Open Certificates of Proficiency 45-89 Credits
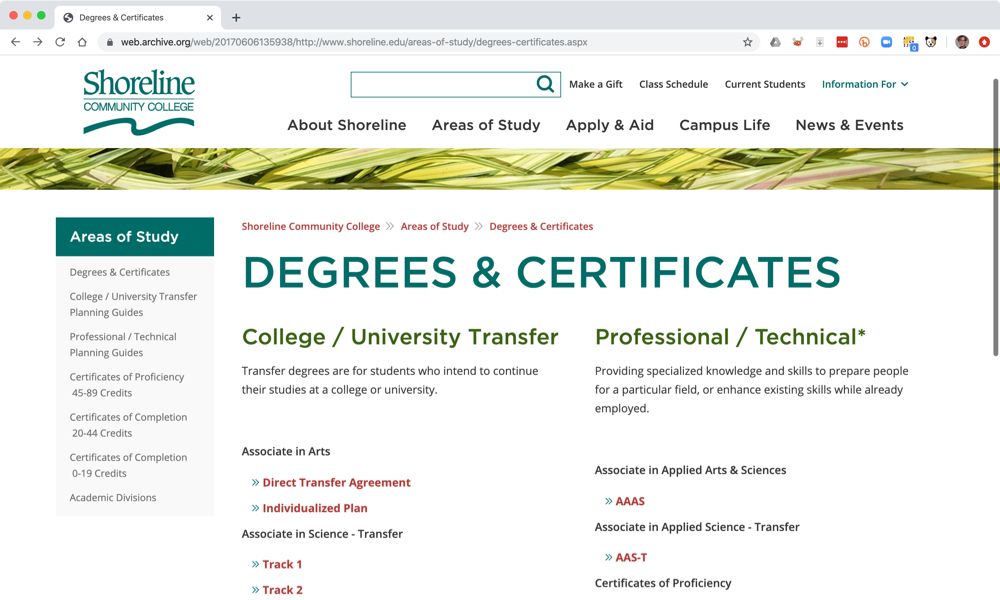Image resolution: width=1000 pixels, height=600 pixels. click(x=127, y=385)
